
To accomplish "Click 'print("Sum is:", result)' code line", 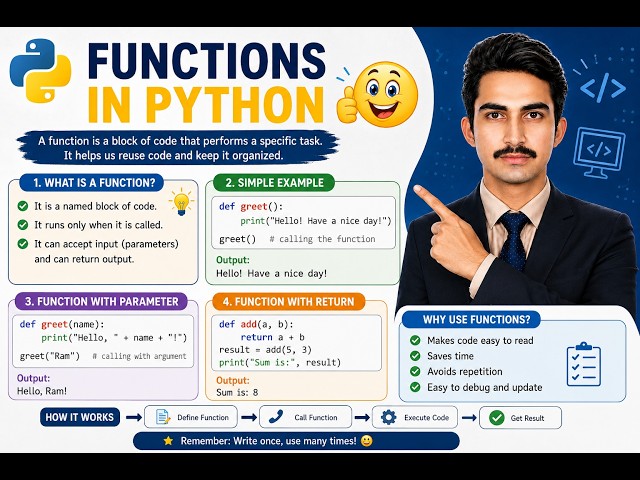I will (x=280, y=362).
